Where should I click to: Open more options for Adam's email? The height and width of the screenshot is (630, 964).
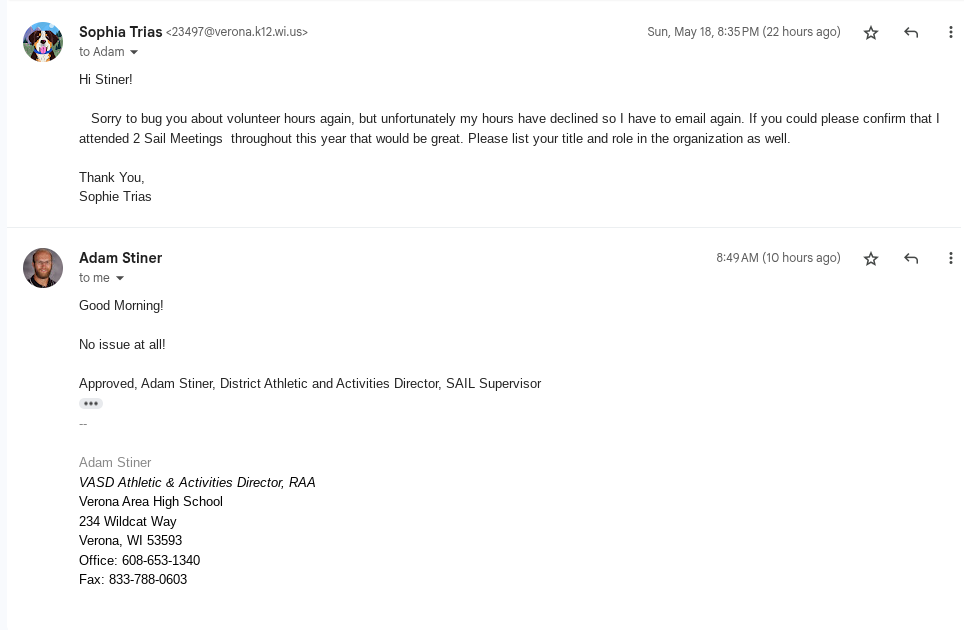950,259
